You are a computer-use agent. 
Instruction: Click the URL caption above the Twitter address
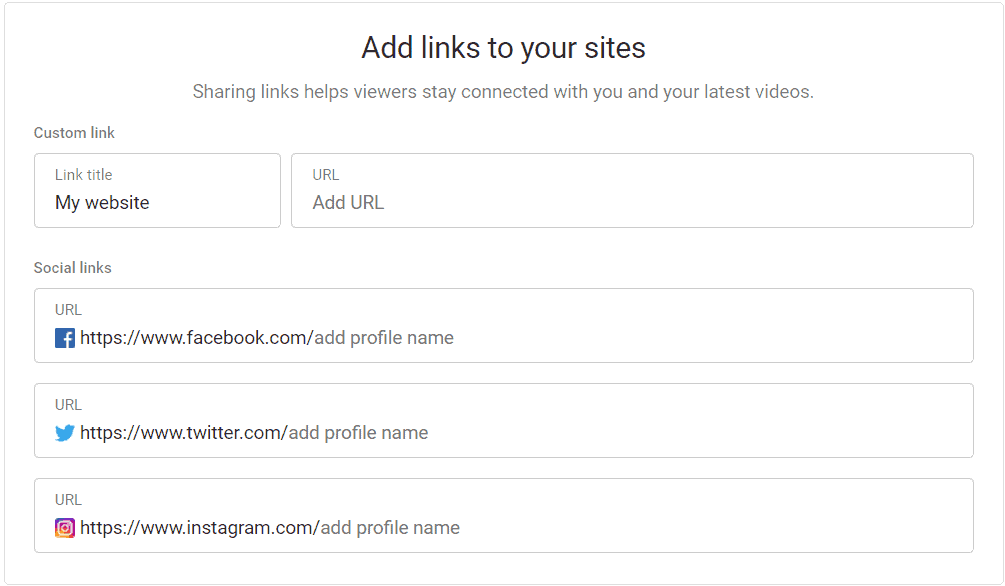coord(68,405)
